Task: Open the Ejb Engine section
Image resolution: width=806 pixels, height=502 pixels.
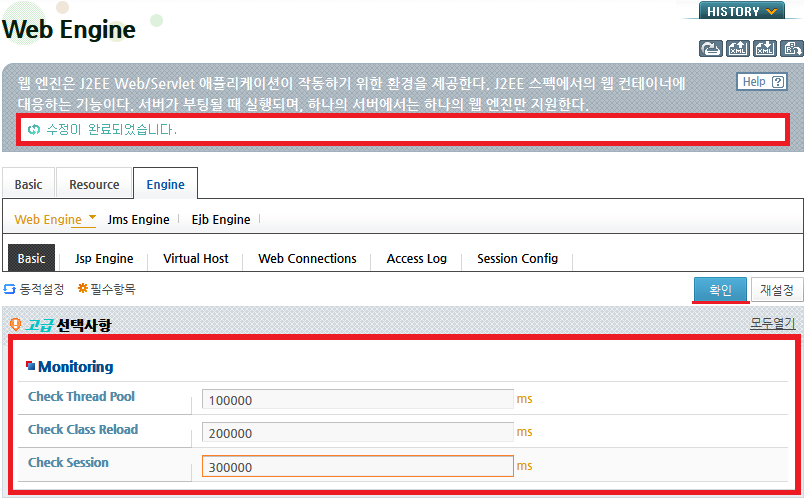Action: [221, 219]
